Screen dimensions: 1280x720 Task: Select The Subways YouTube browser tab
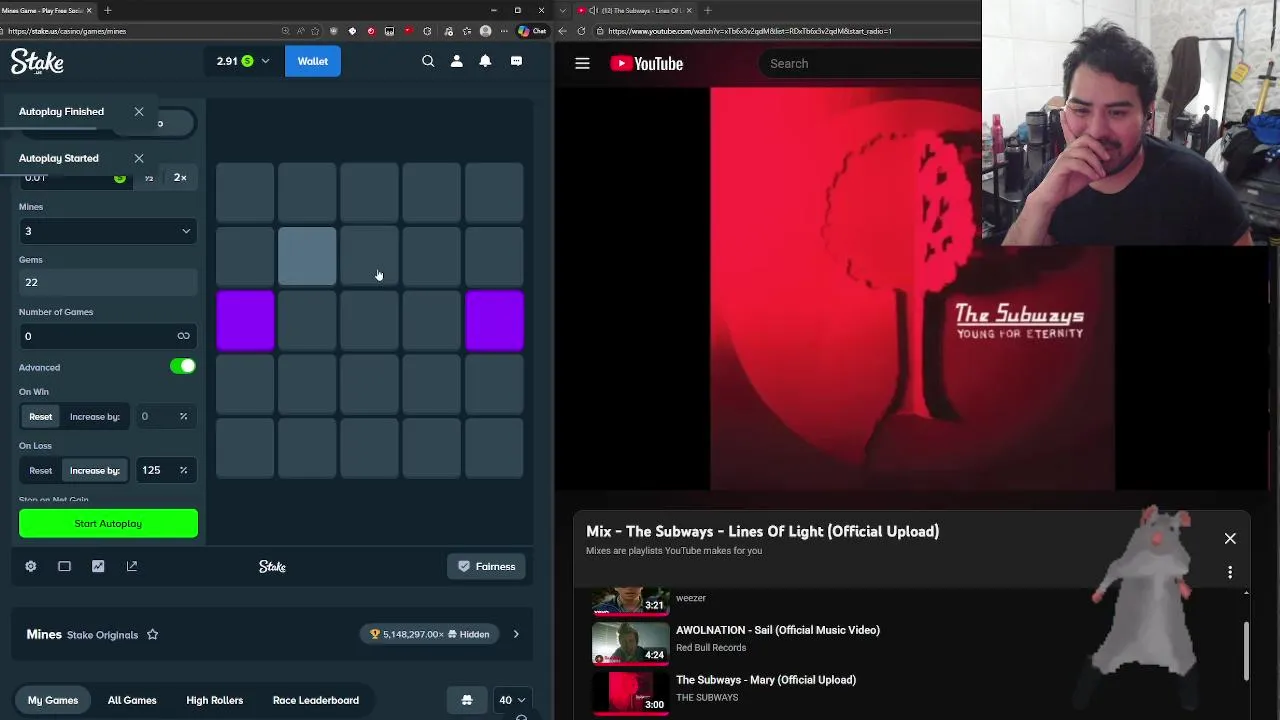tap(635, 10)
